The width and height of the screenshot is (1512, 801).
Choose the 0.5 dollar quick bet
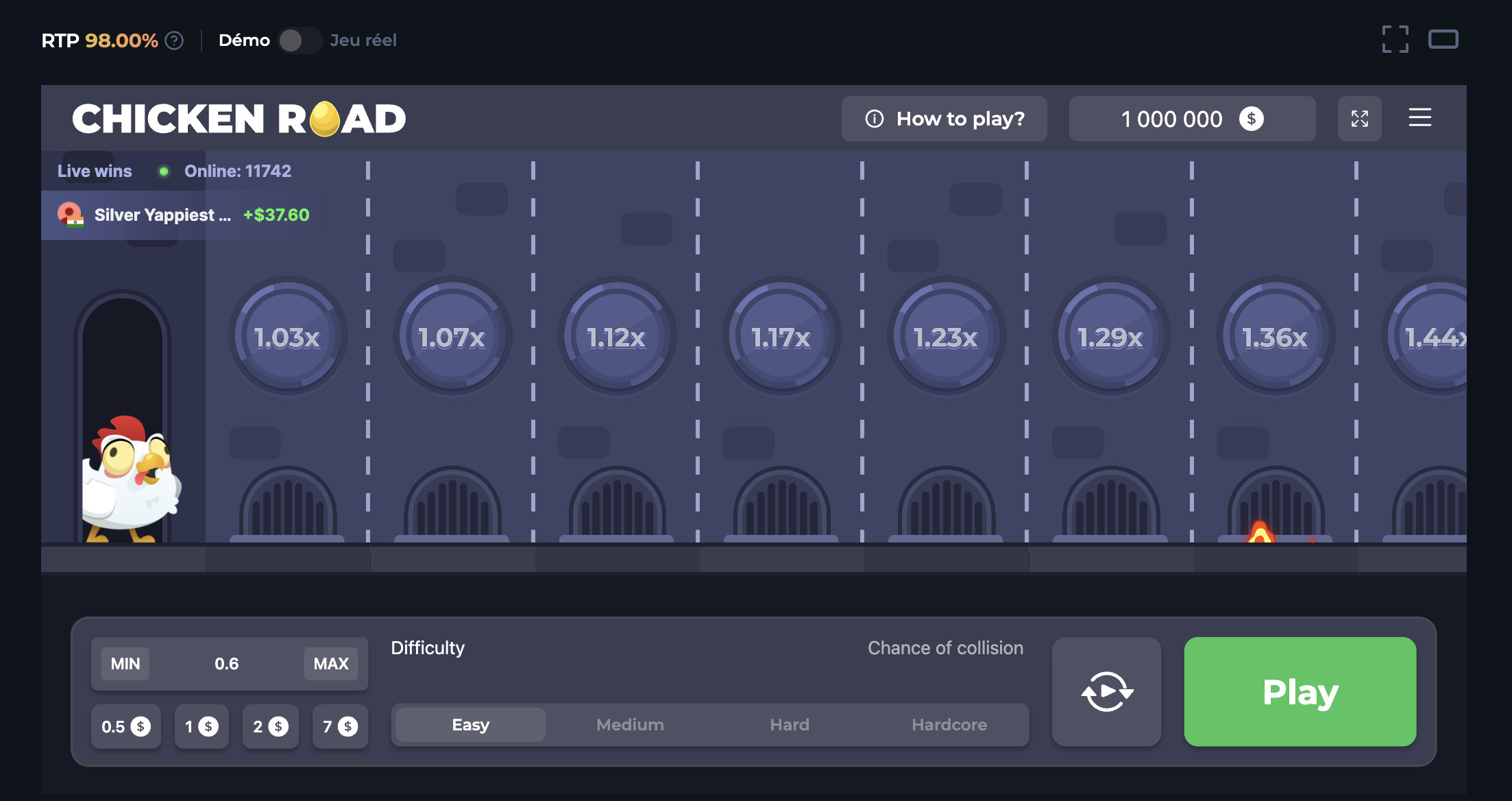click(x=125, y=726)
